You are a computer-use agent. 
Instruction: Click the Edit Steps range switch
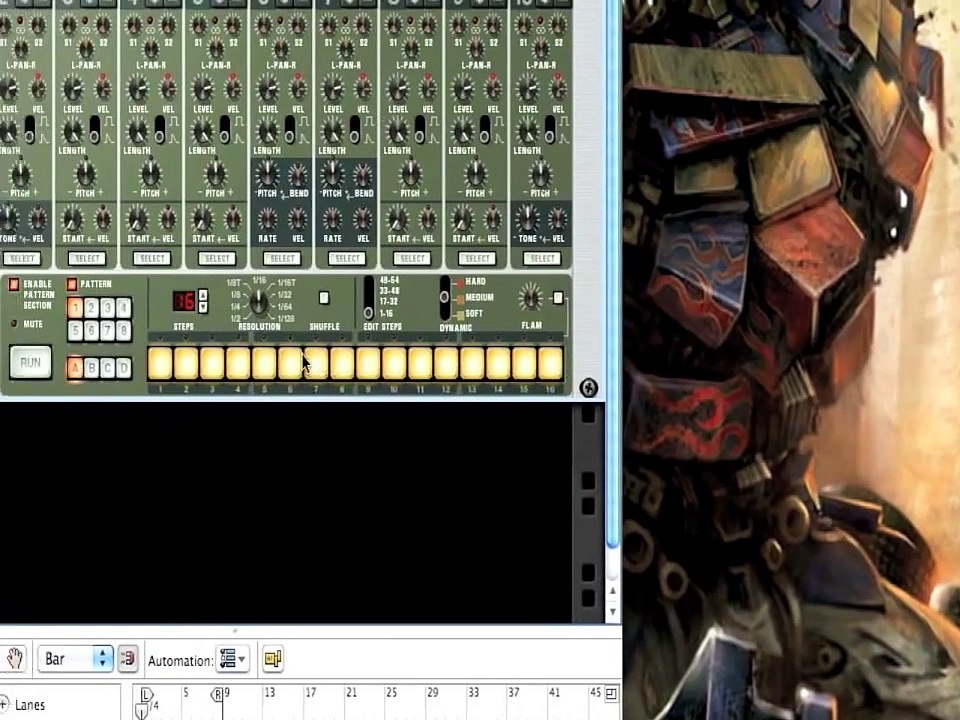[369, 298]
